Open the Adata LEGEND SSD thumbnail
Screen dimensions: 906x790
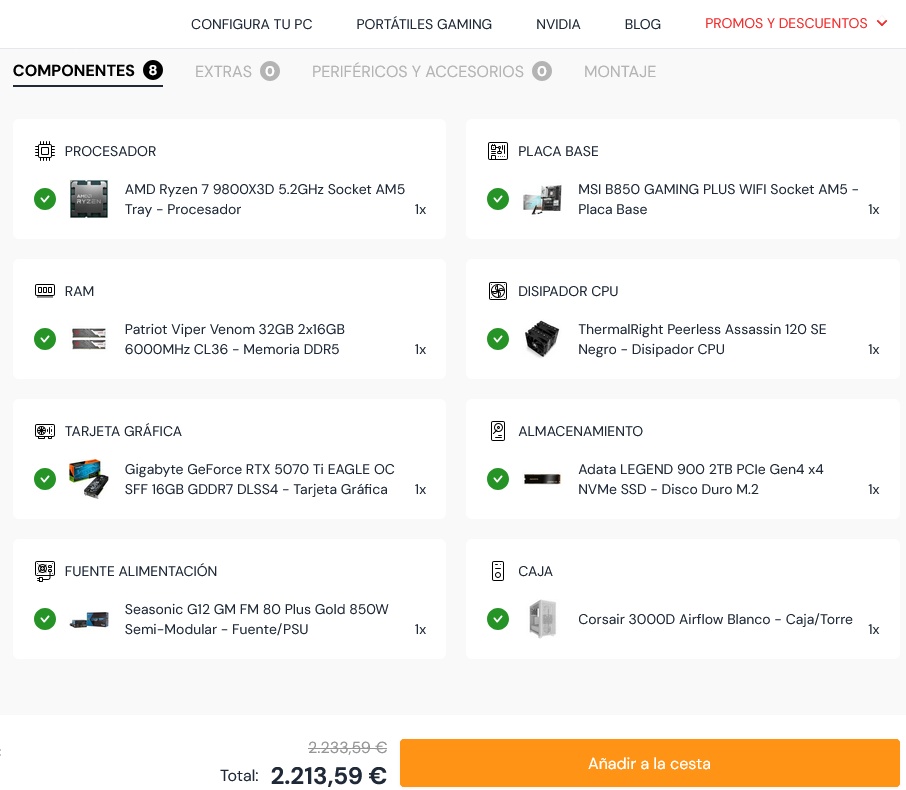[x=542, y=479]
